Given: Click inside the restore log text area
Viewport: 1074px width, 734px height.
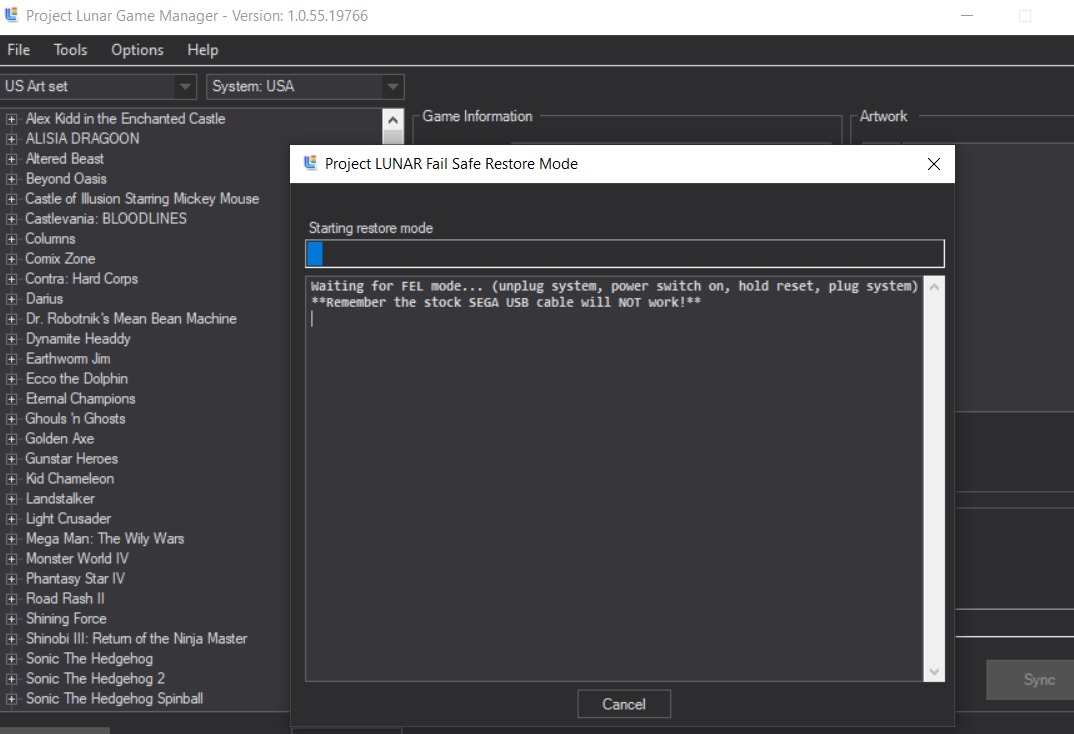Looking at the screenshot, I should [614, 480].
